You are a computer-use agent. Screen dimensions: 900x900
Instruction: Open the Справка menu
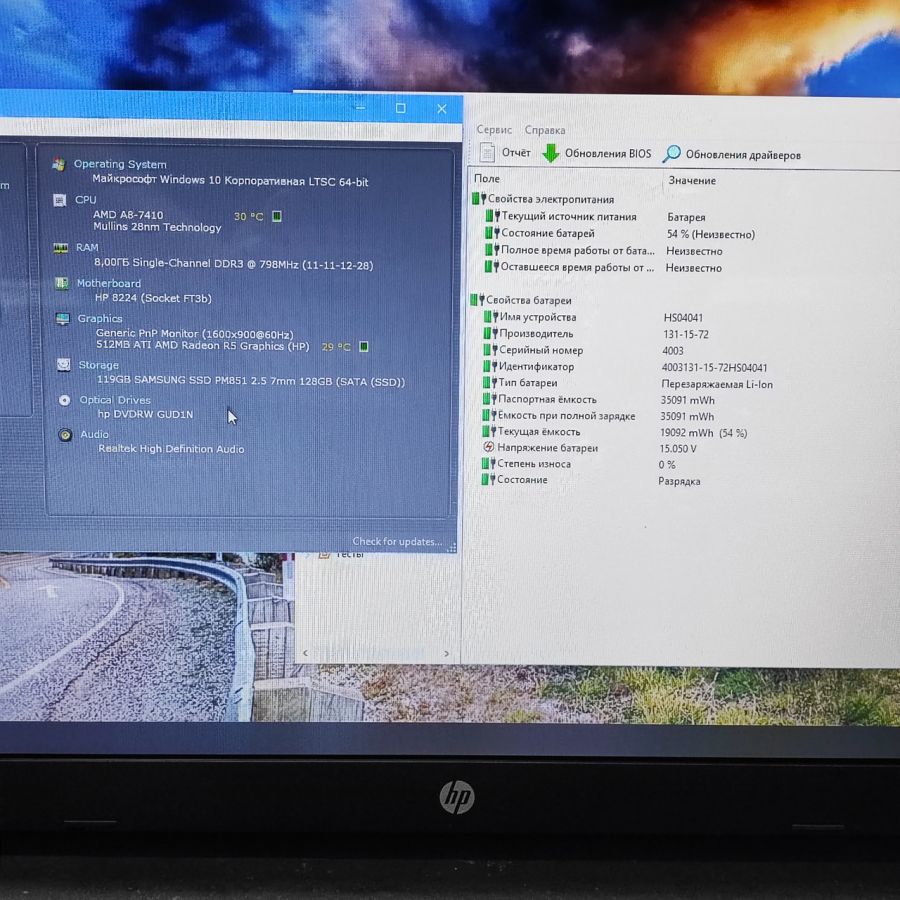(545, 130)
